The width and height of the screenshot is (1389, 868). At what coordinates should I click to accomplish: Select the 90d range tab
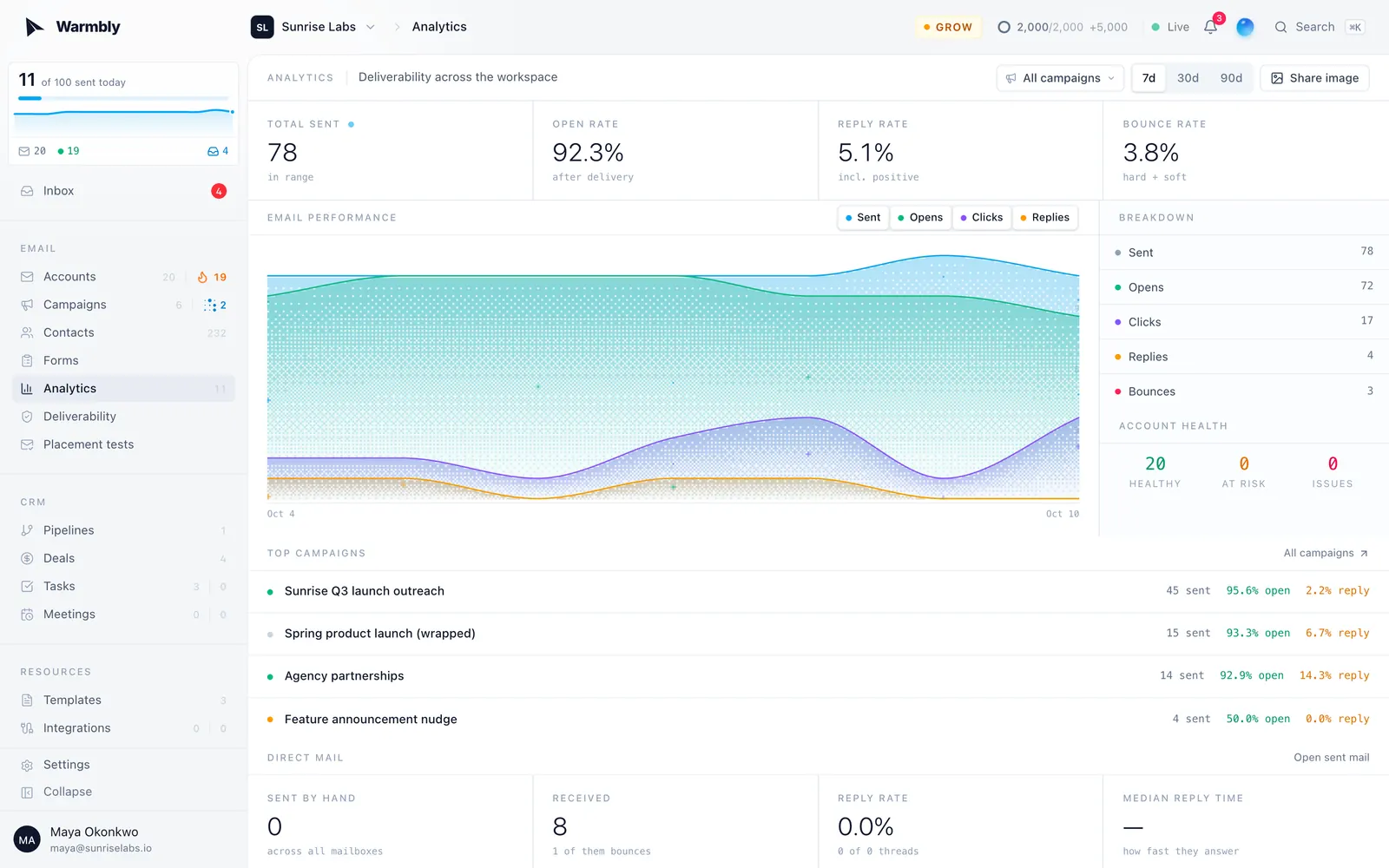pyautogui.click(x=1231, y=78)
